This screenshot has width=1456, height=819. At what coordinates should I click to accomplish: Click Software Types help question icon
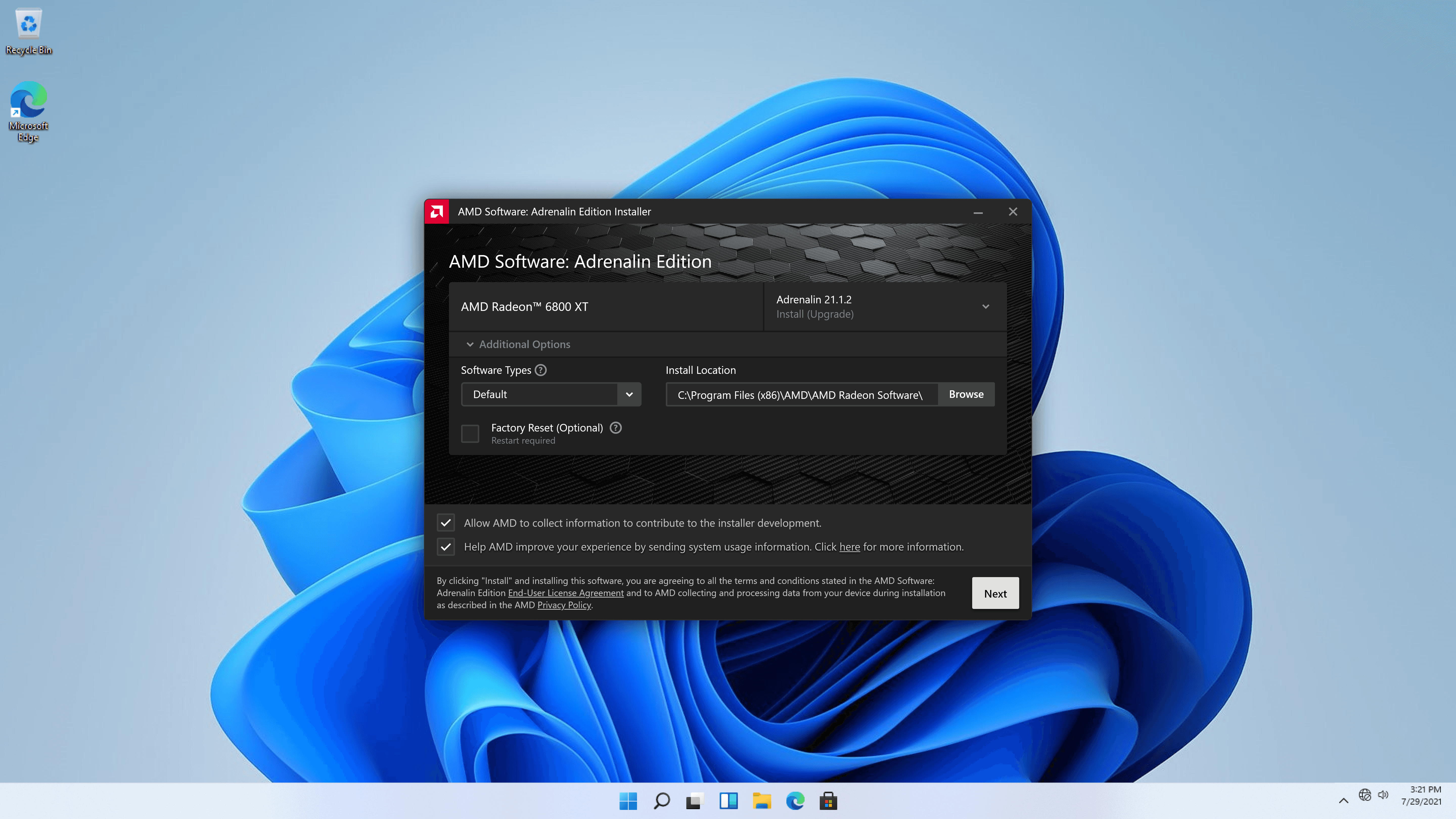(540, 370)
